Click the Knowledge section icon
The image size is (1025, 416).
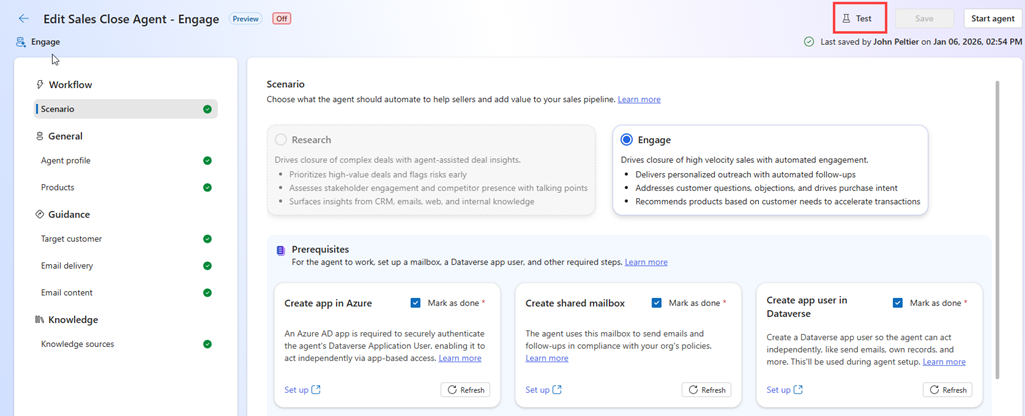click(39, 320)
